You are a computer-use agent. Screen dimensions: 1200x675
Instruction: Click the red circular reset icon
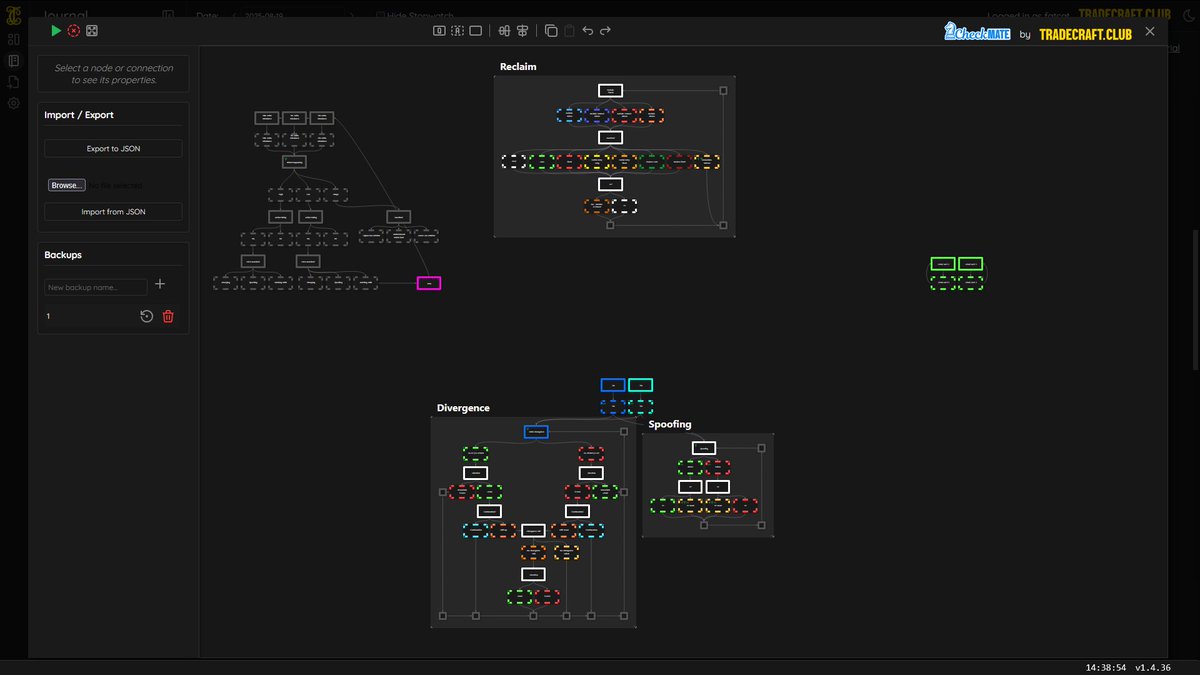(74, 31)
